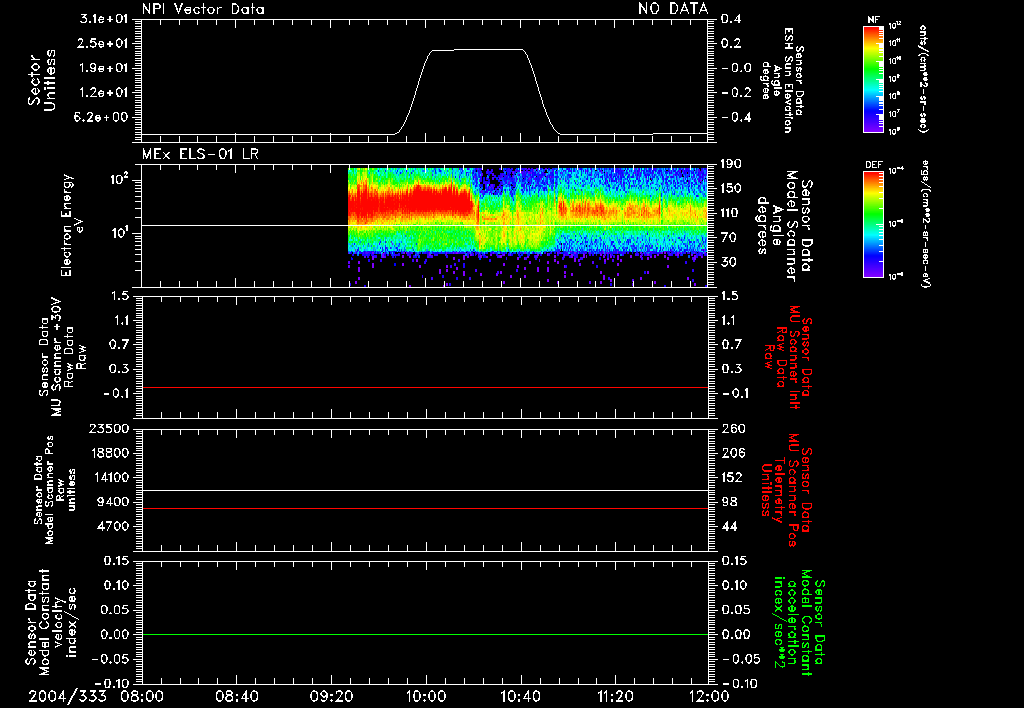Click the 9400 tick label

(x=113, y=502)
